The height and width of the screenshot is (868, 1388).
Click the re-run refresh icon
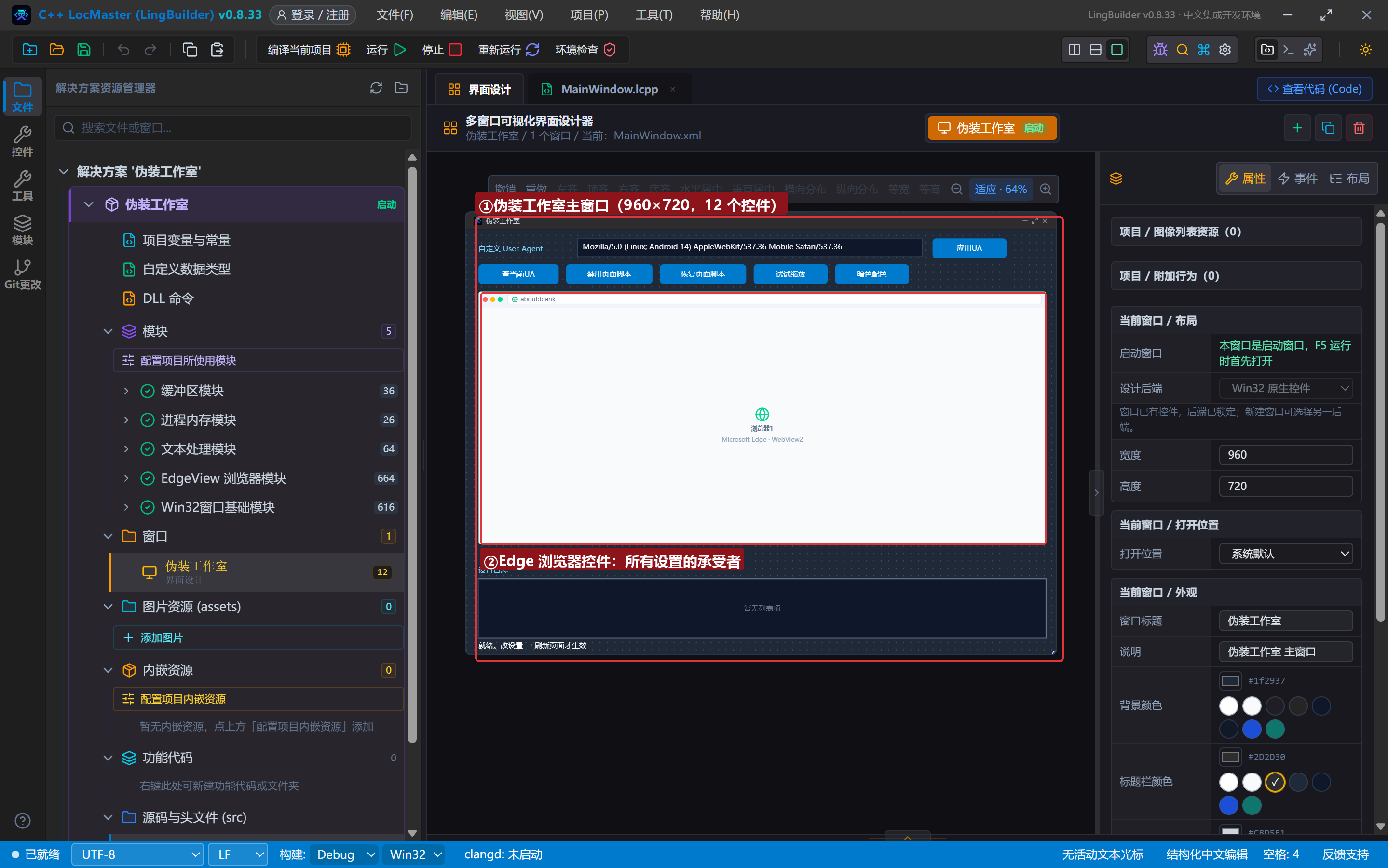532,50
